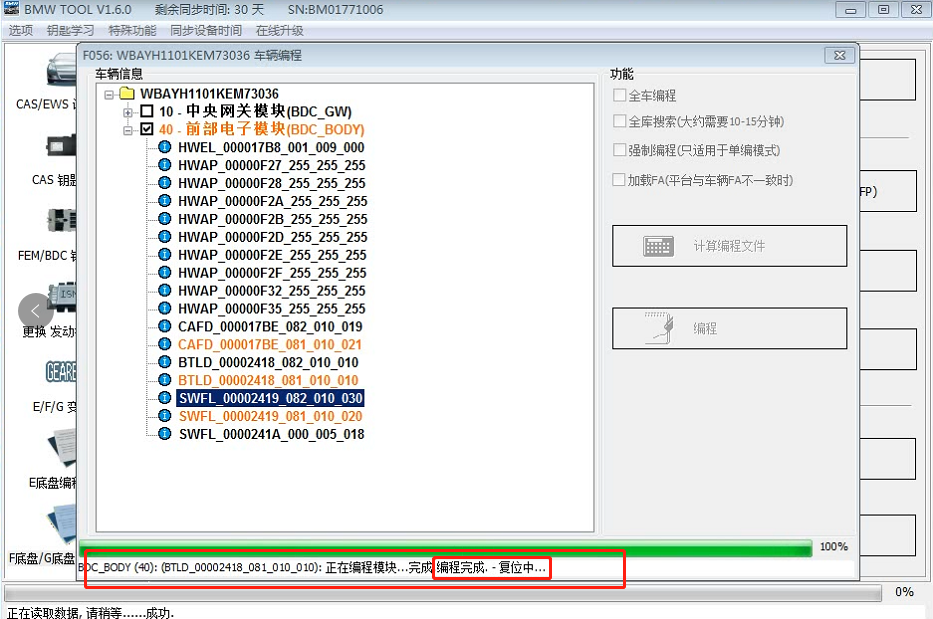933x619 pixels.
Task: Click the SN:BM01771006 serial text
Action: coord(335,10)
